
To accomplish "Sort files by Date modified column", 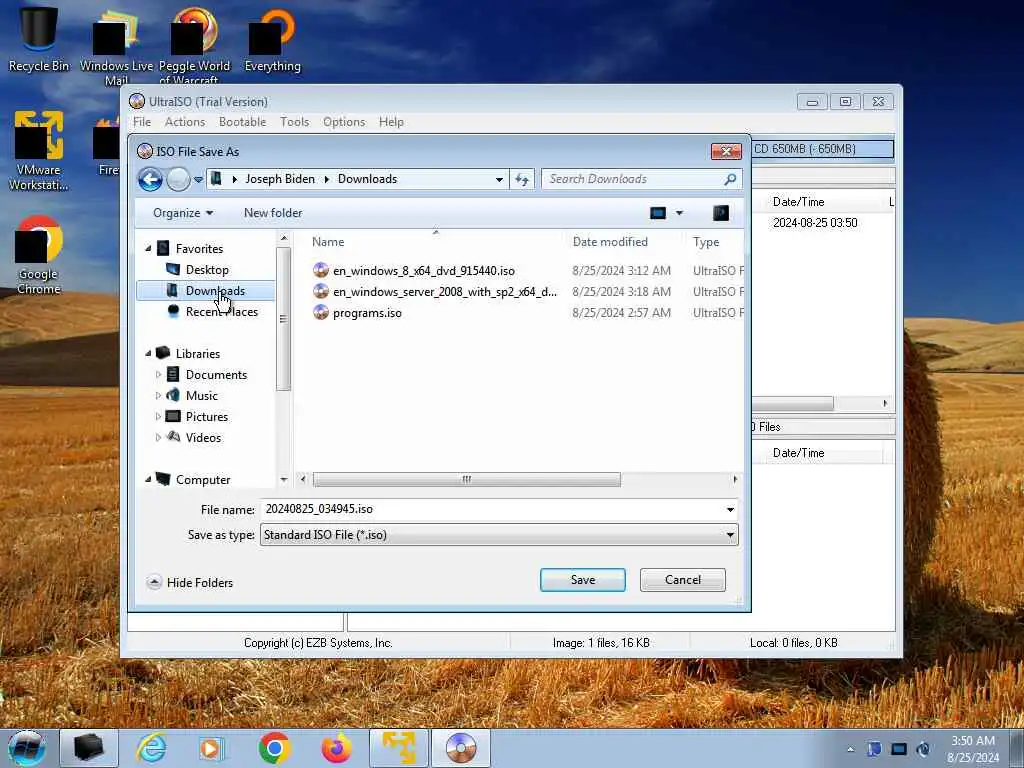I will (610, 242).
